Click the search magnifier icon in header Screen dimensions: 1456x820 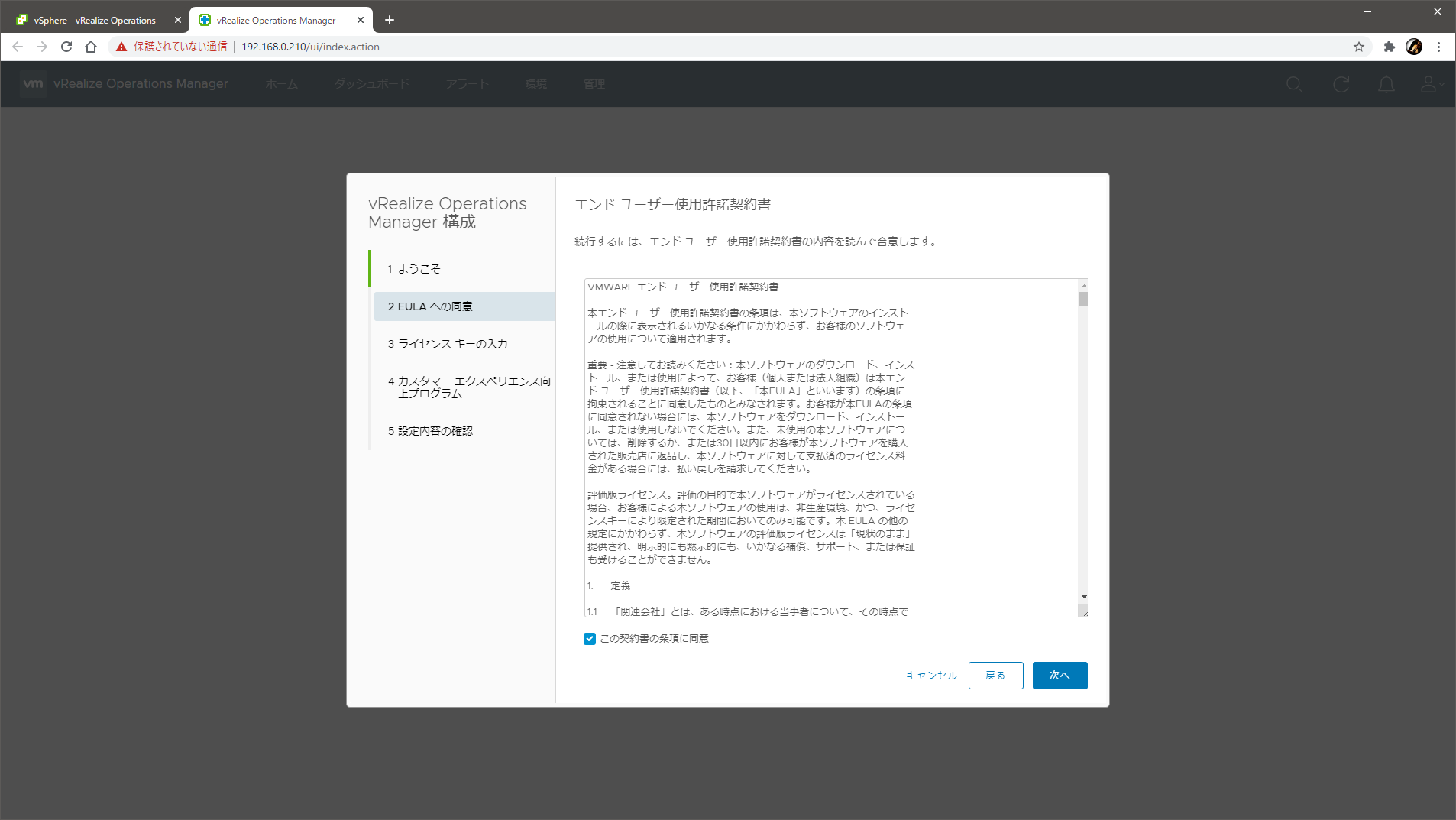[x=1294, y=84]
